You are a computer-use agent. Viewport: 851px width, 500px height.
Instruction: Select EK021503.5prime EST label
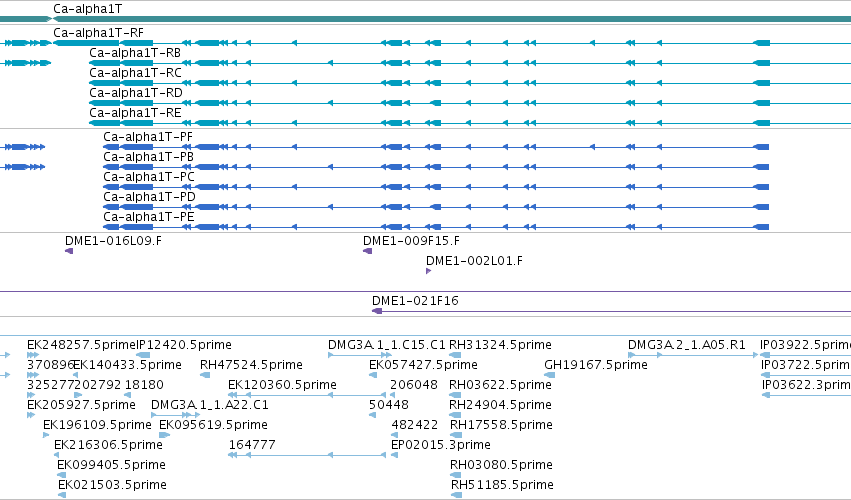tap(112, 486)
